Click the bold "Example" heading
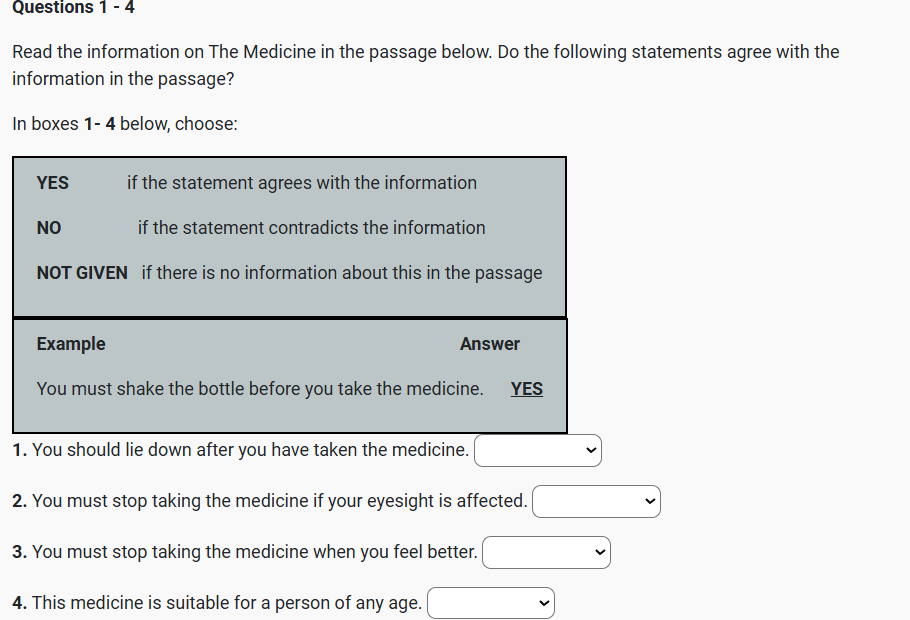 tap(71, 344)
